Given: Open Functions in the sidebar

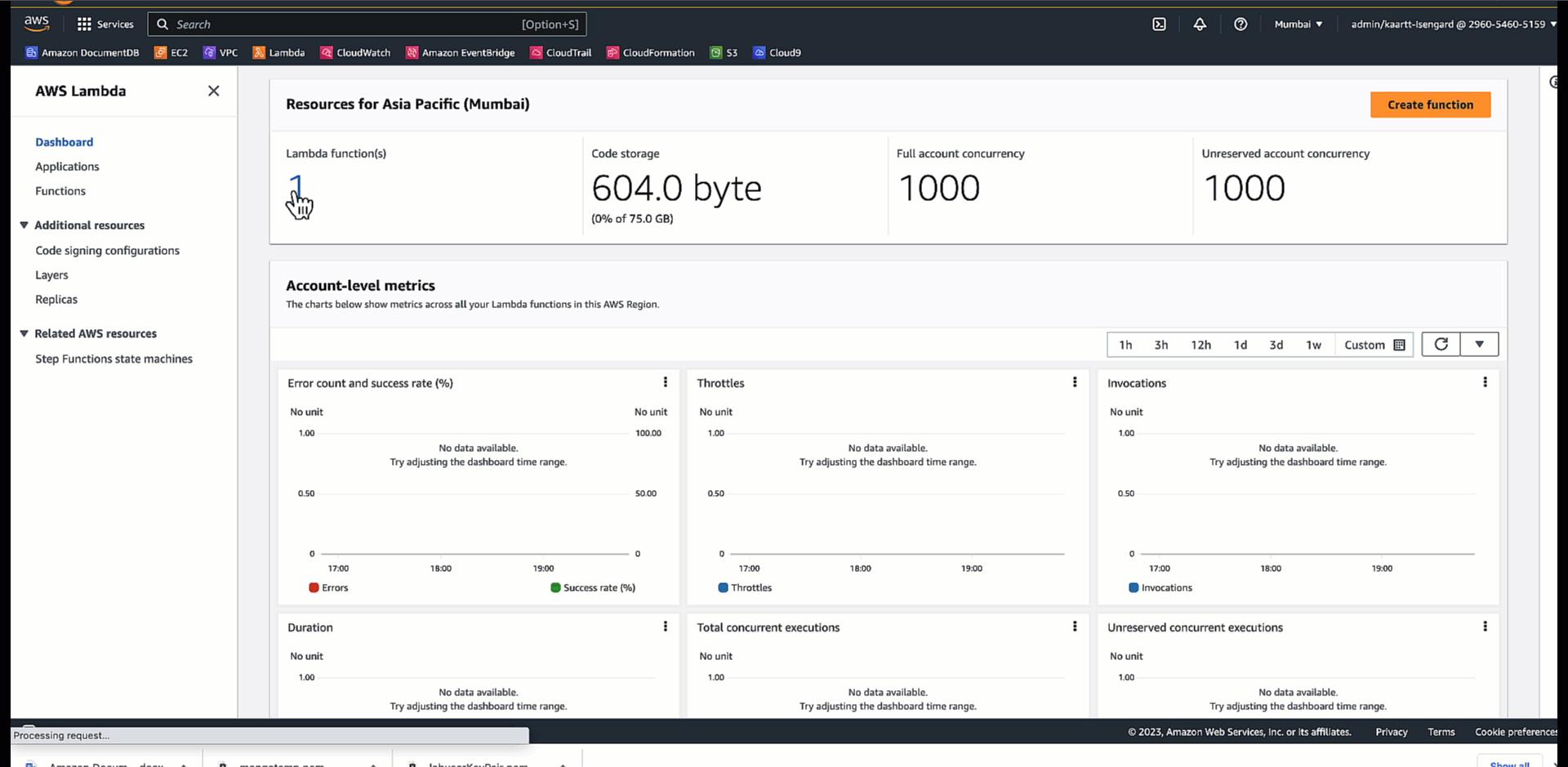Looking at the screenshot, I should tap(60, 191).
